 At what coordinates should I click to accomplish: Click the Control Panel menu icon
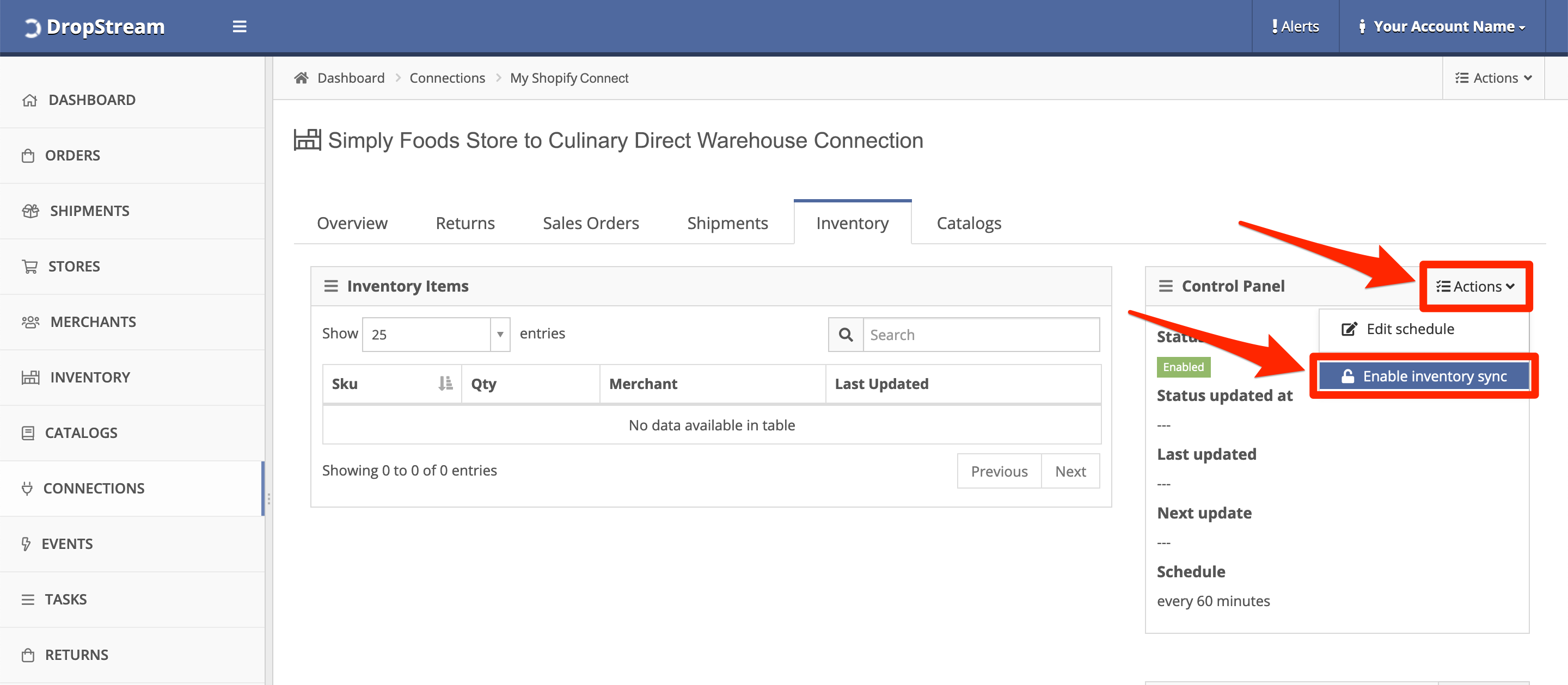pos(1165,286)
